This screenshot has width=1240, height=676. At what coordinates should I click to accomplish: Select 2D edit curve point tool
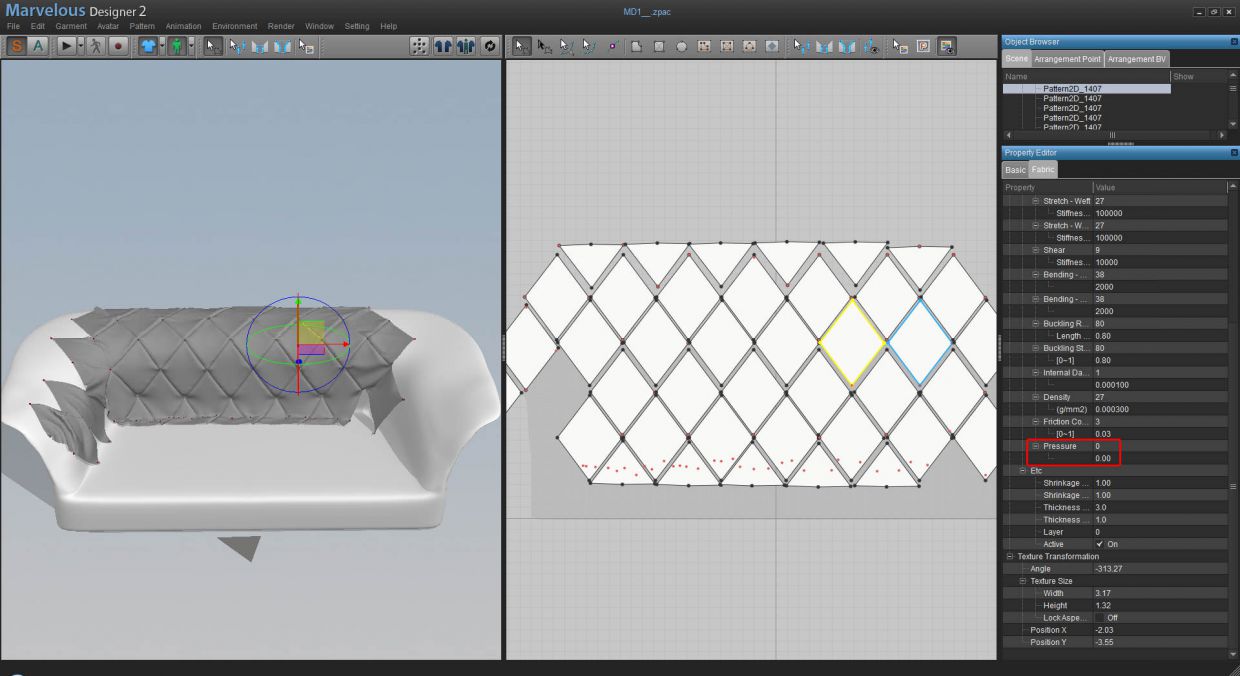point(589,46)
